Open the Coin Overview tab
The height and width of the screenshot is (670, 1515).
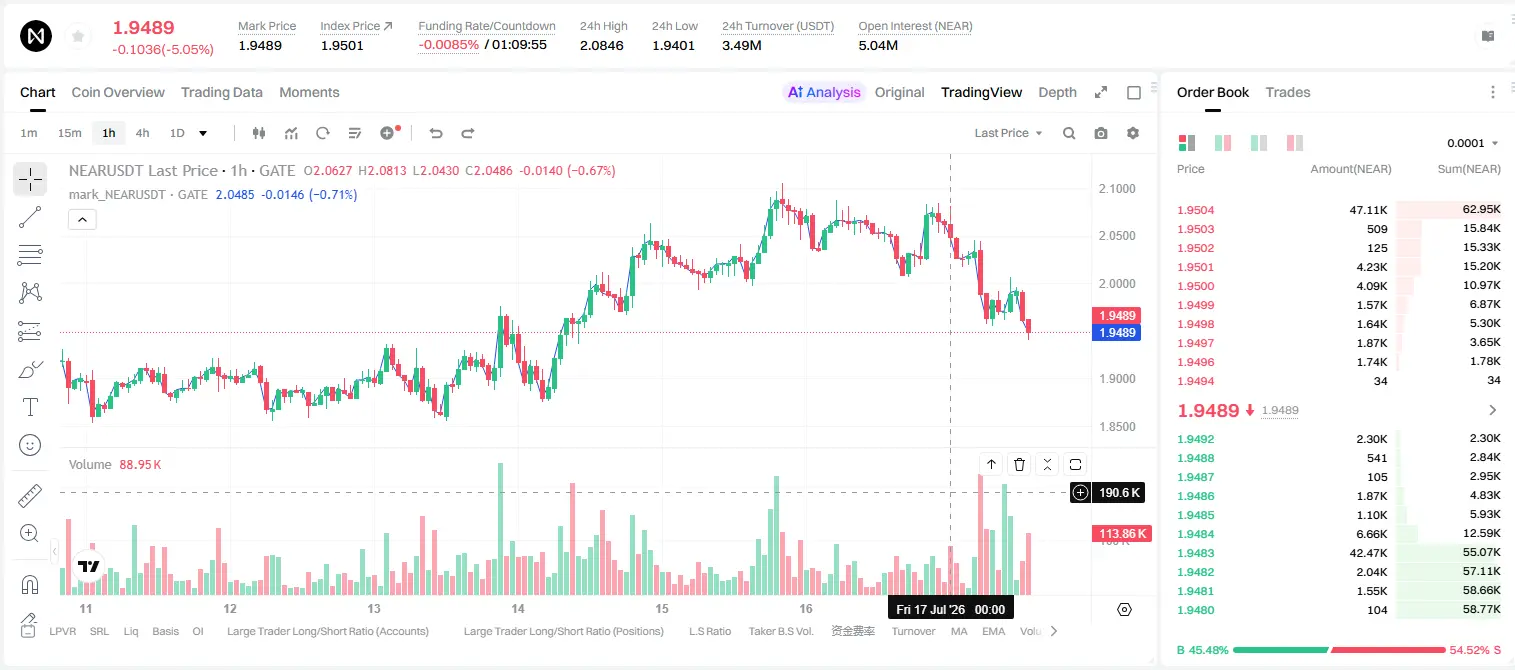[x=118, y=92]
